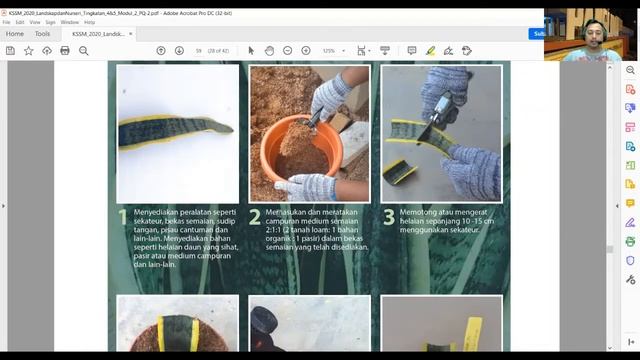This screenshot has height=360, width=640.
Task: Close the KSSM_2020_Landsk document tab
Action: coord(131,34)
